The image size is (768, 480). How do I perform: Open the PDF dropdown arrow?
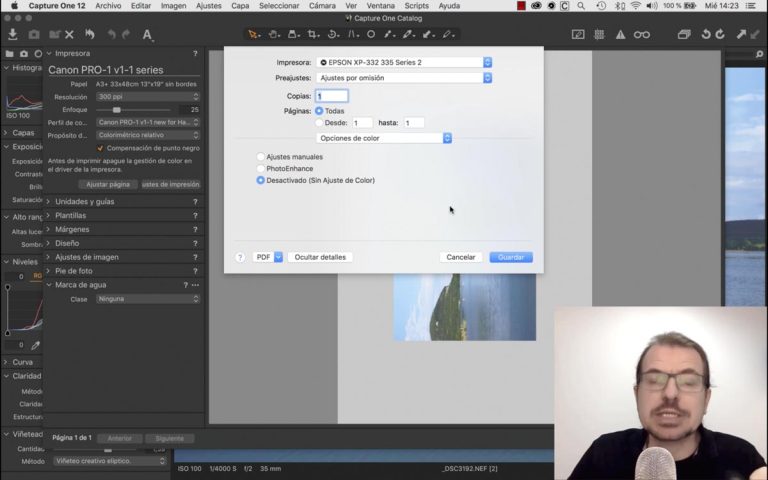(278, 257)
